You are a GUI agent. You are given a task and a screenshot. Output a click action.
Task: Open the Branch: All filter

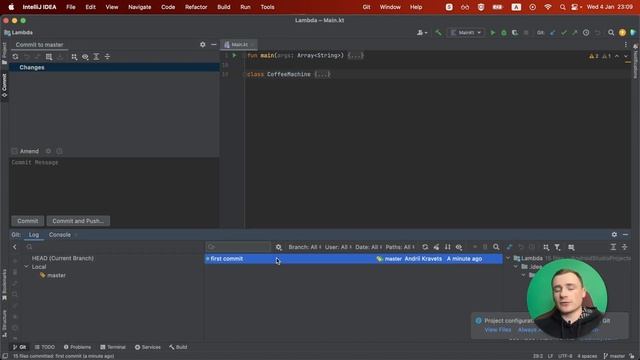[x=304, y=247]
